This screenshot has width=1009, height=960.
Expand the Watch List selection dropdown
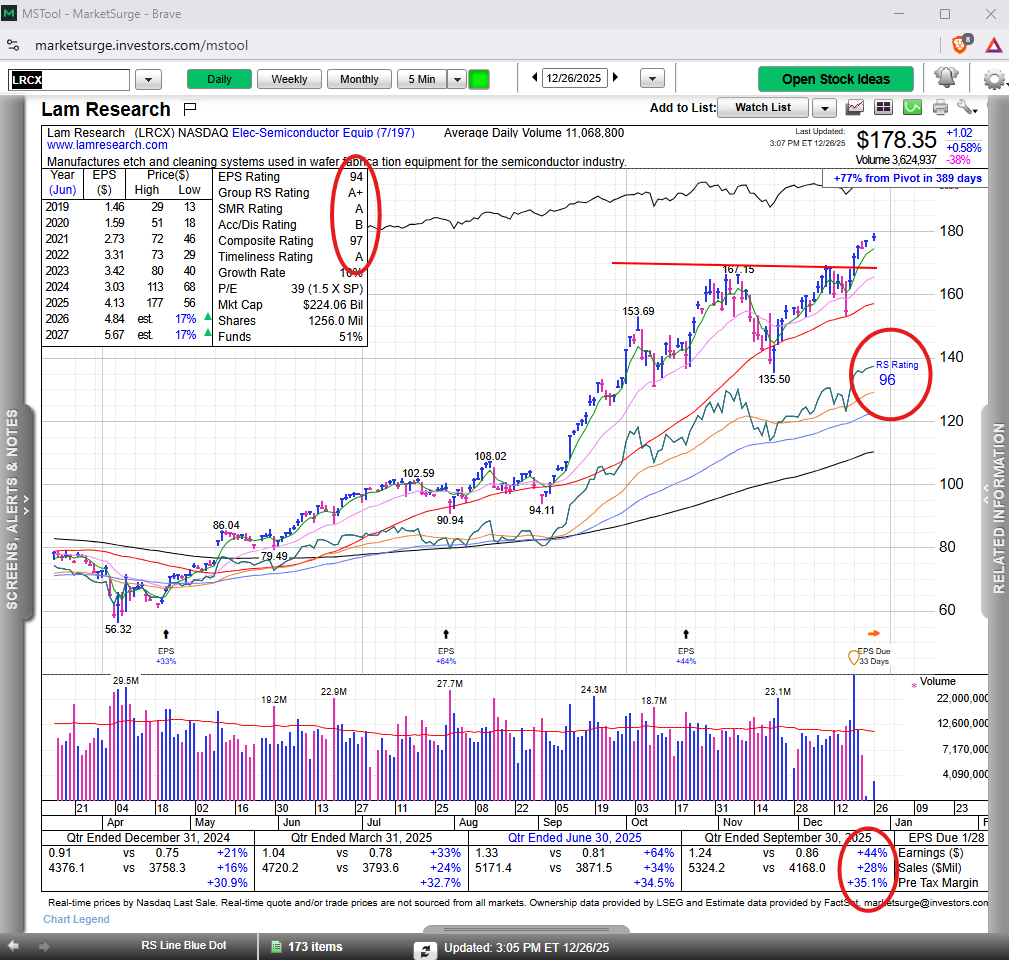[x=824, y=108]
